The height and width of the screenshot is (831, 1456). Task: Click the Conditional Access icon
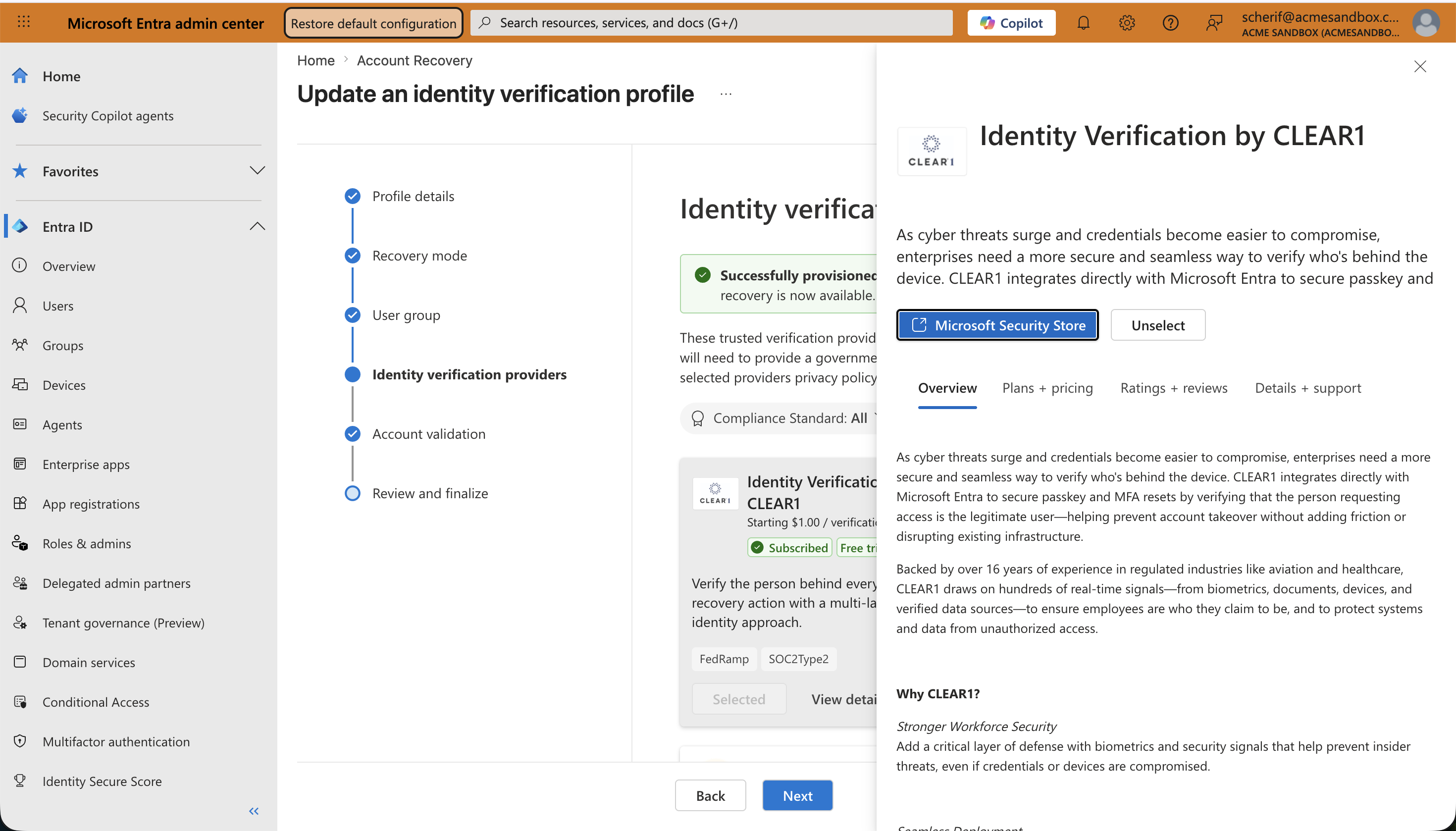(20, 701)
